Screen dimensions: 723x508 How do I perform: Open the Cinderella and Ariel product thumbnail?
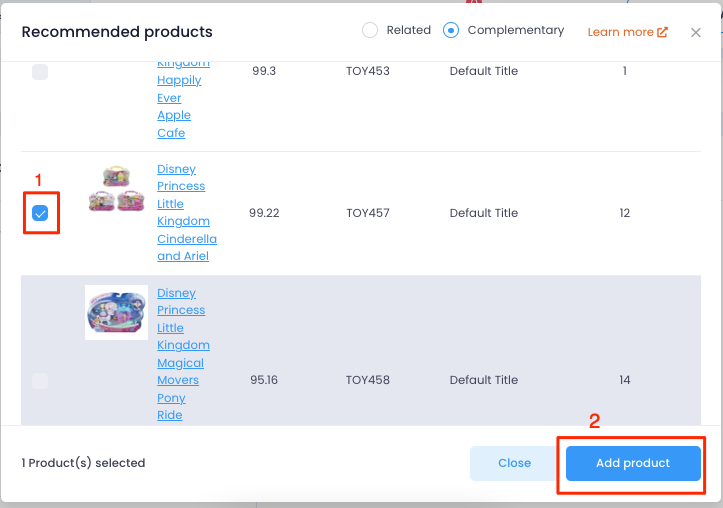click(116, 189)
